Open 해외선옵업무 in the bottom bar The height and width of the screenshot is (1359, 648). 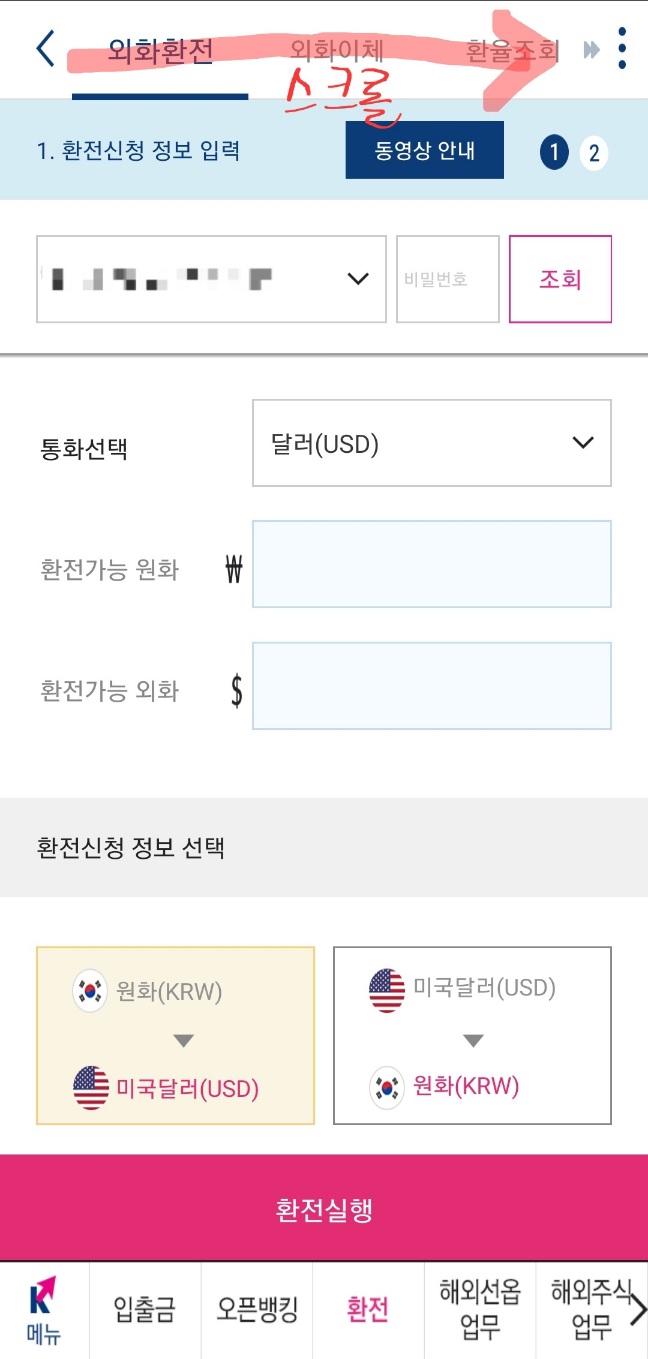coord(481,1310)
